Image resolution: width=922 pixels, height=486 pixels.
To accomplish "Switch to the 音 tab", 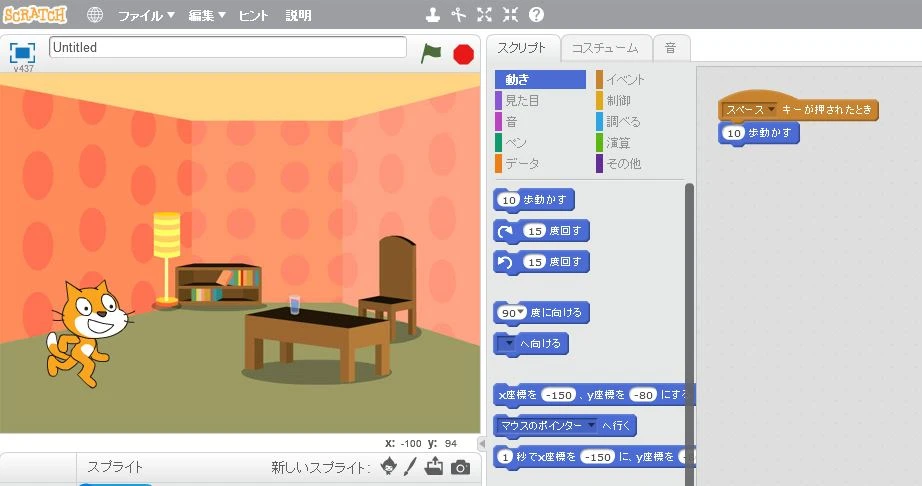I will coord(670,48).
